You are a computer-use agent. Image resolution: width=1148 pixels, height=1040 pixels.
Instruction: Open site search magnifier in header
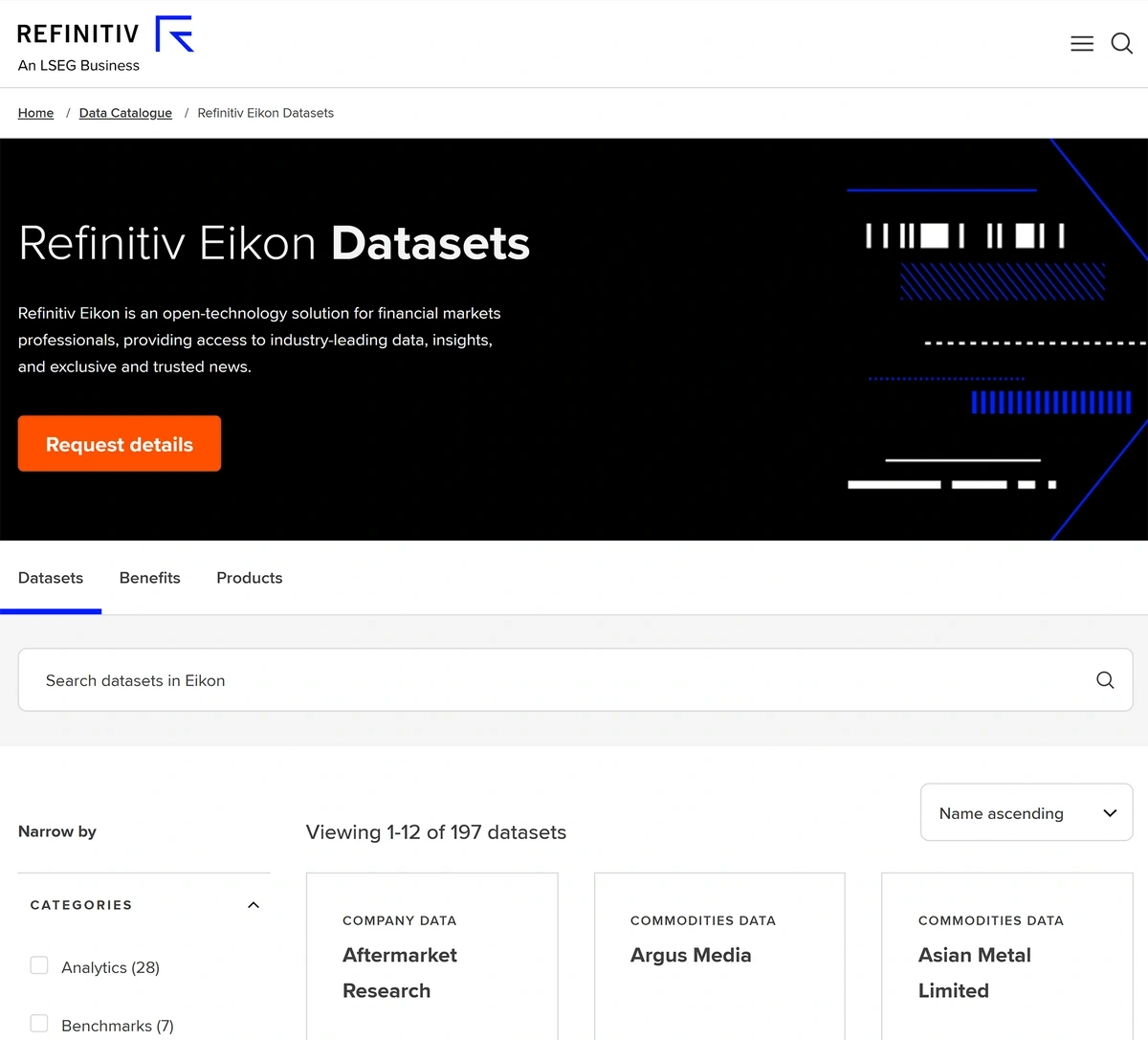1122,44
